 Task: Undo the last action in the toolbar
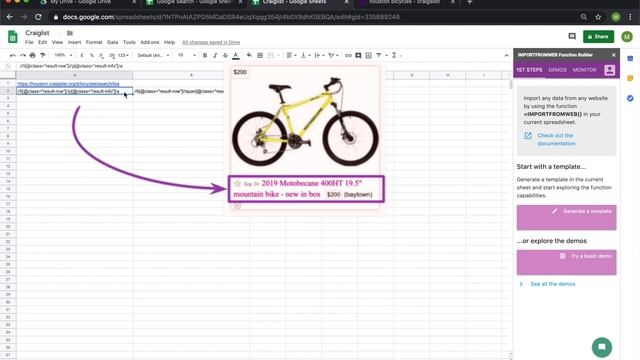coord(13,55)
